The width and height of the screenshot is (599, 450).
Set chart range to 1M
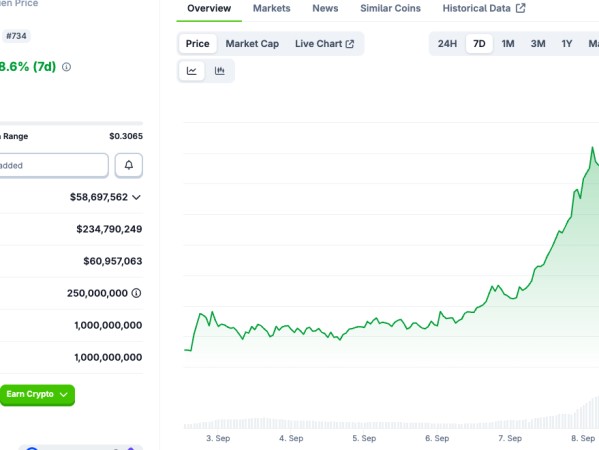(x=508, y=44)
